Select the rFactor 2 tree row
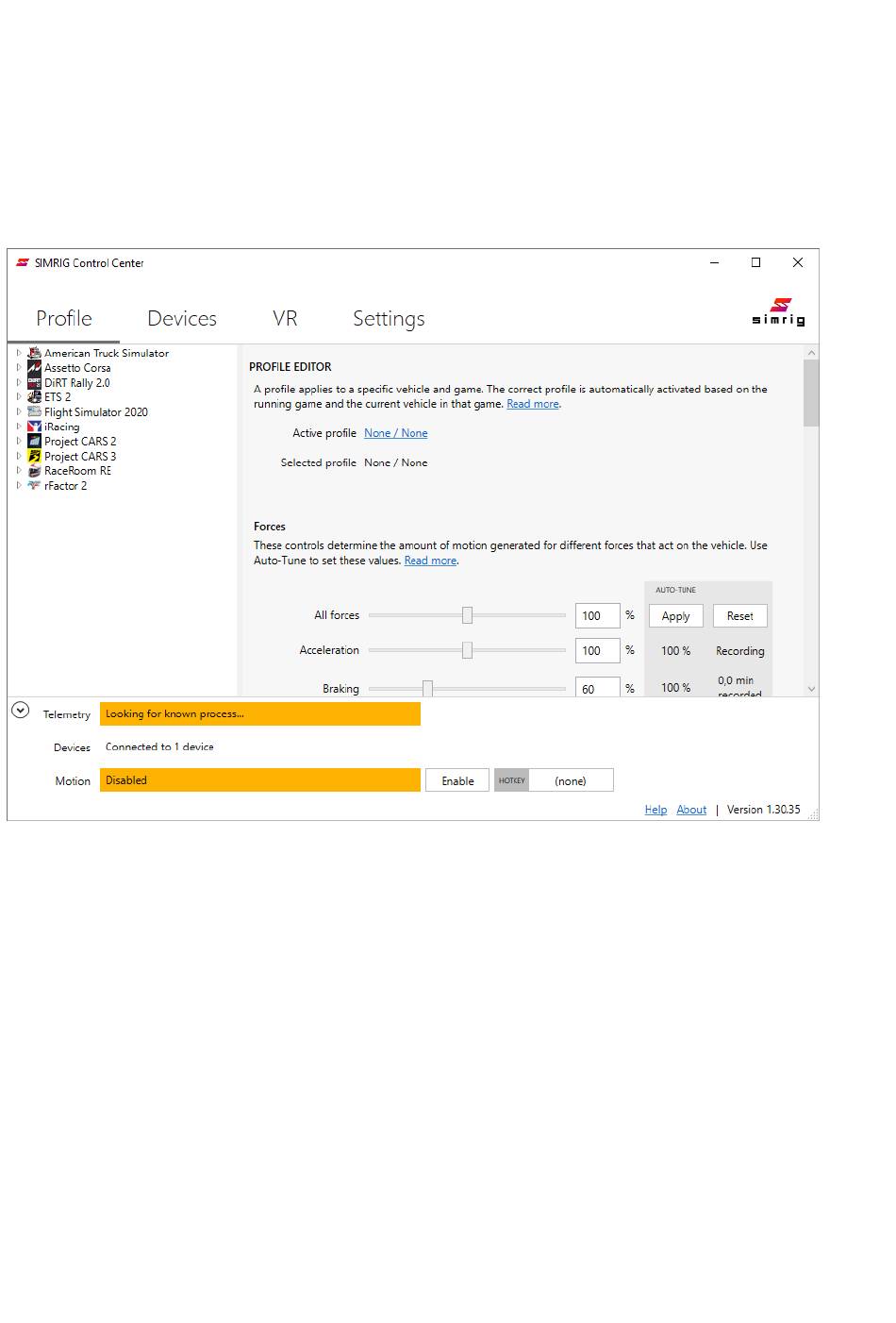 tap(65, 485)
